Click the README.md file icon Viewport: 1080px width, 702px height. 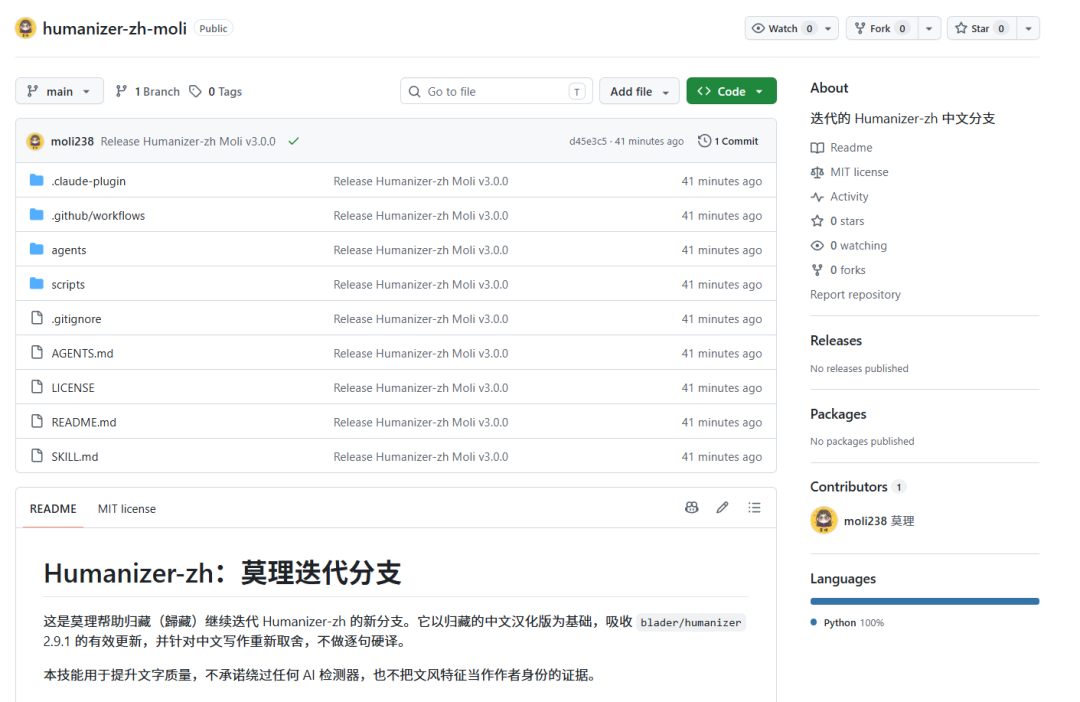(37, 422)
